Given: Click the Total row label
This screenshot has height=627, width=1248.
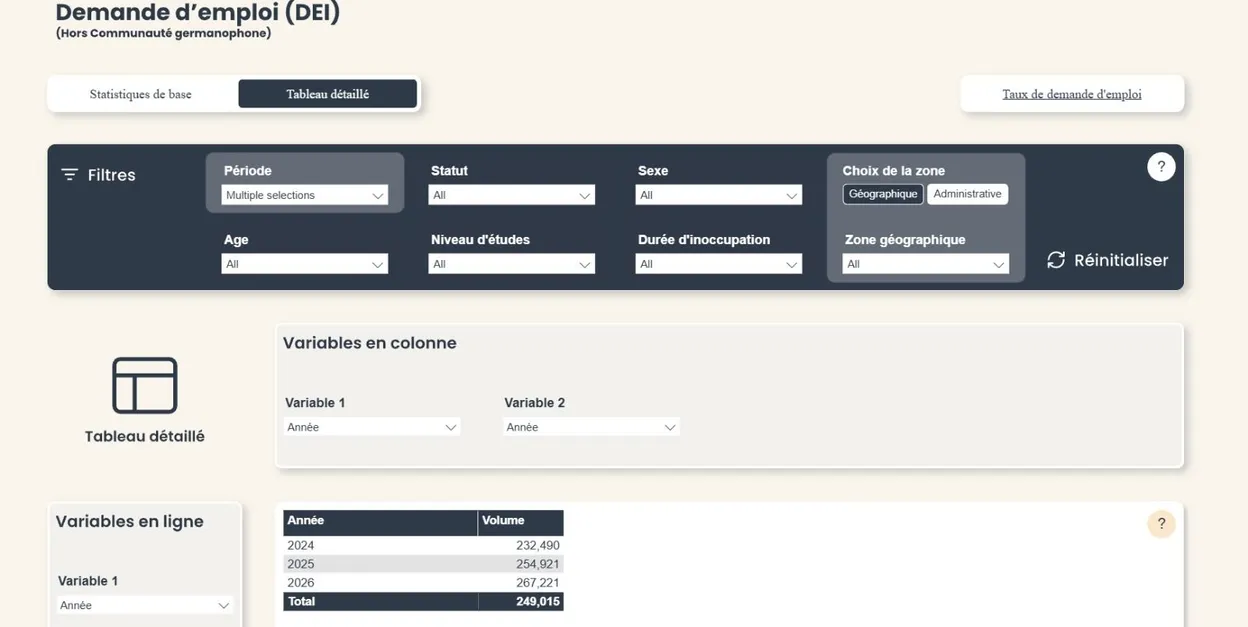Looking at the screenshot, I should 301,602.
